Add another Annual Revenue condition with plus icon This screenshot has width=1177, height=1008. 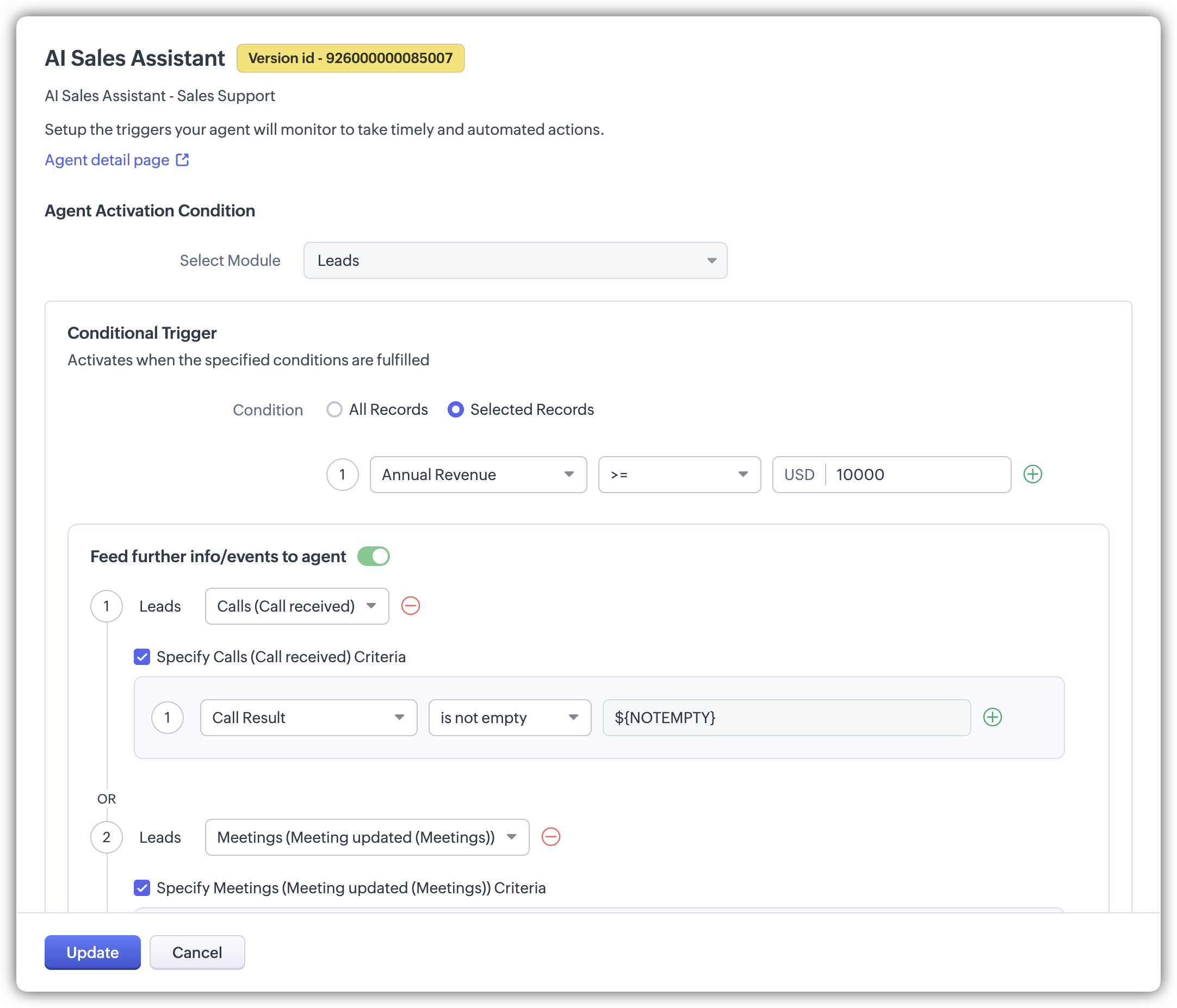pyautogui.click(x=1032, y=474)
